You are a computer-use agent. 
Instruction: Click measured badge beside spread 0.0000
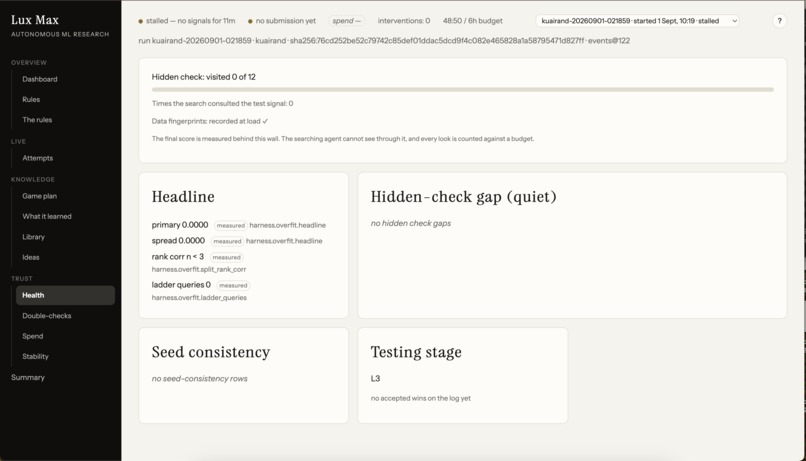tap(227, 241)
